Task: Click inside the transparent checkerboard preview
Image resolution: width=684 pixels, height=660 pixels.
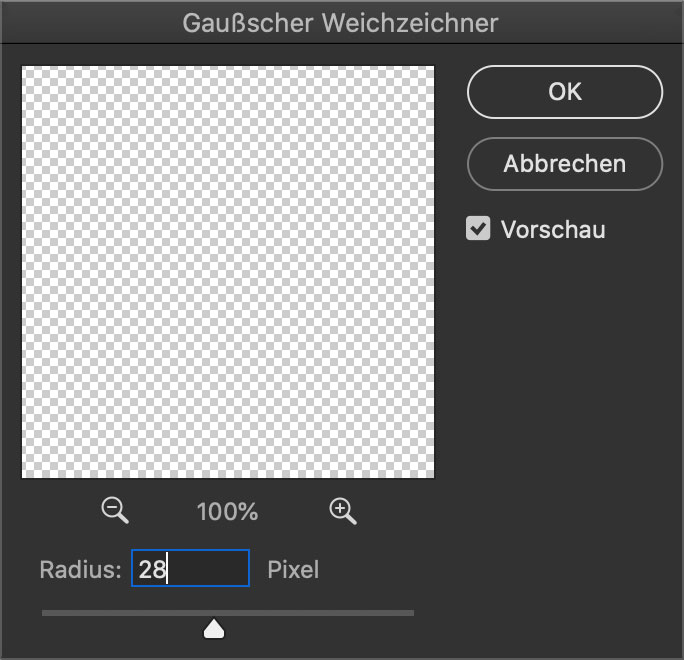Action: tap(228, 272)
